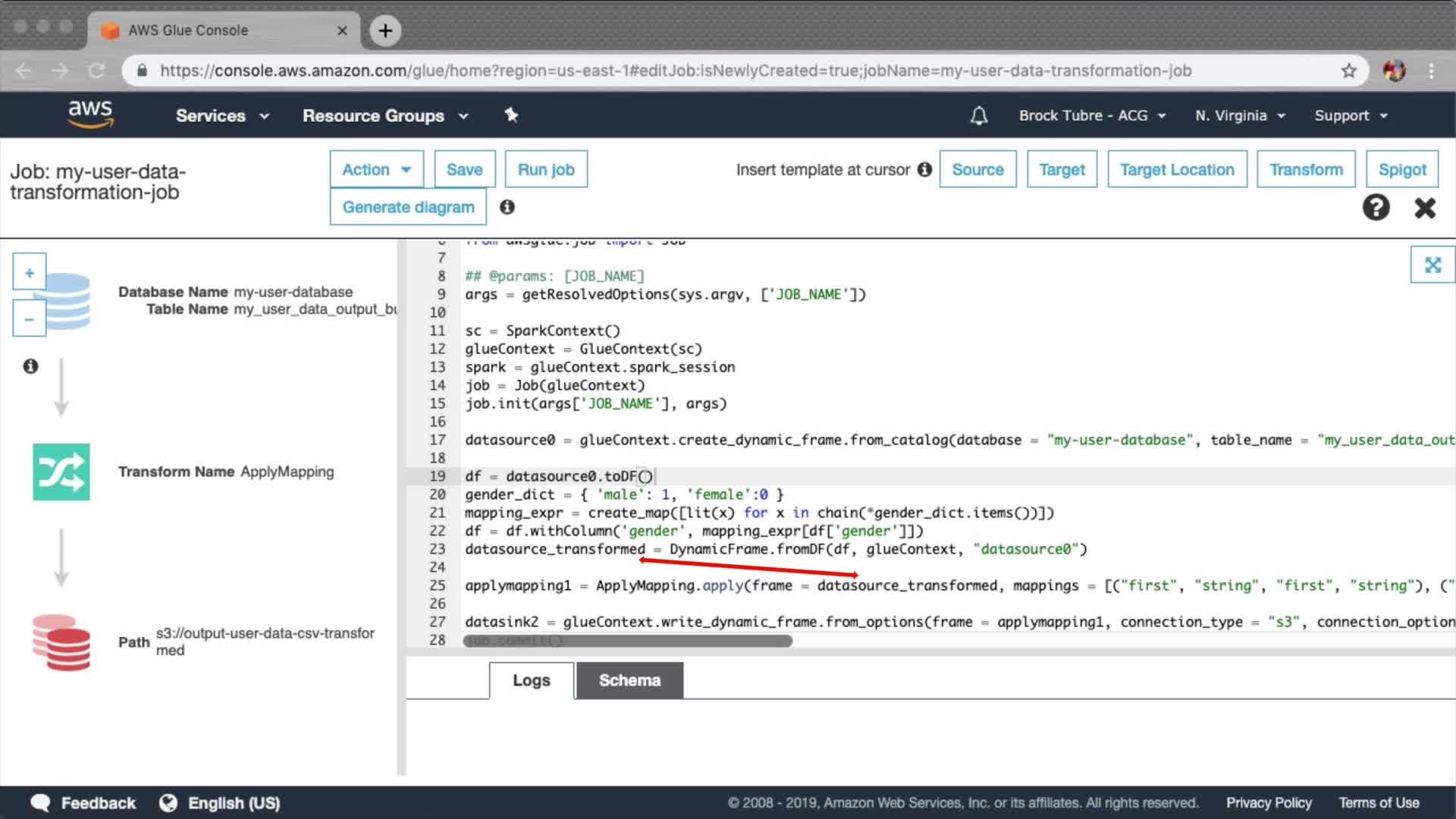Viewport: 1456px width, 819px height.
Task: Switch to the Schema tab
Action: (x=629, y=680)
